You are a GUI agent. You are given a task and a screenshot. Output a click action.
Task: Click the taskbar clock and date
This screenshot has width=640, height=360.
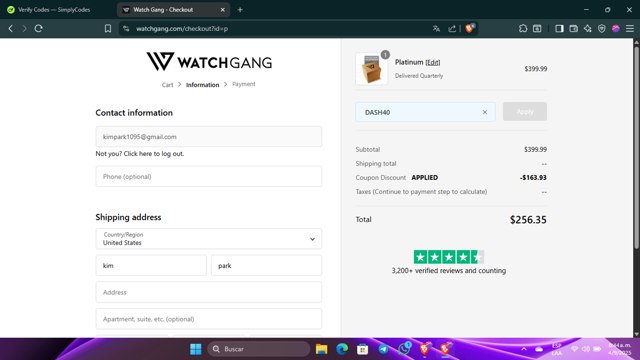click(620, 349)
